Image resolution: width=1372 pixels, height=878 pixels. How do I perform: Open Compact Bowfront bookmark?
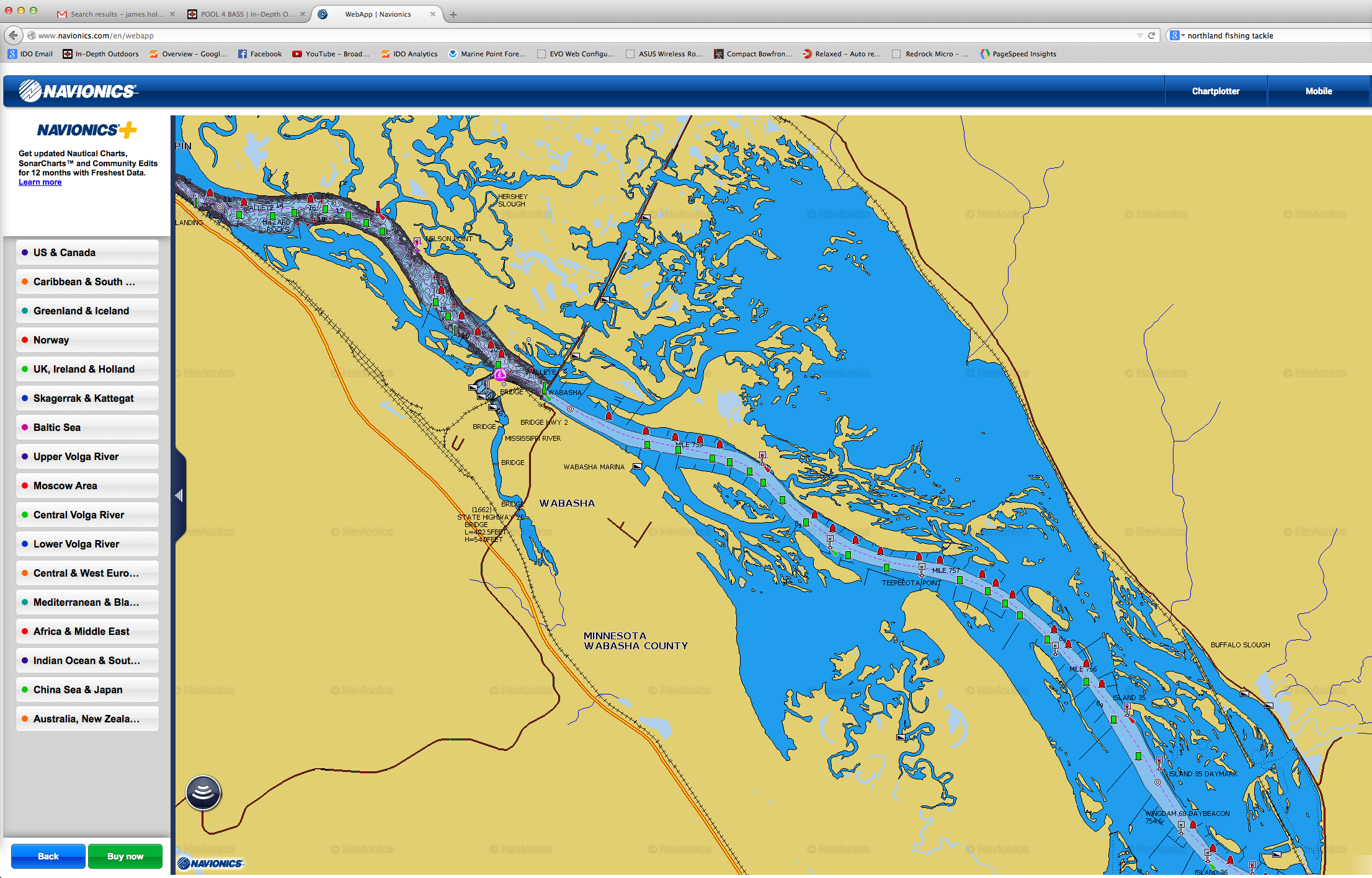click(x=753, y=54)
